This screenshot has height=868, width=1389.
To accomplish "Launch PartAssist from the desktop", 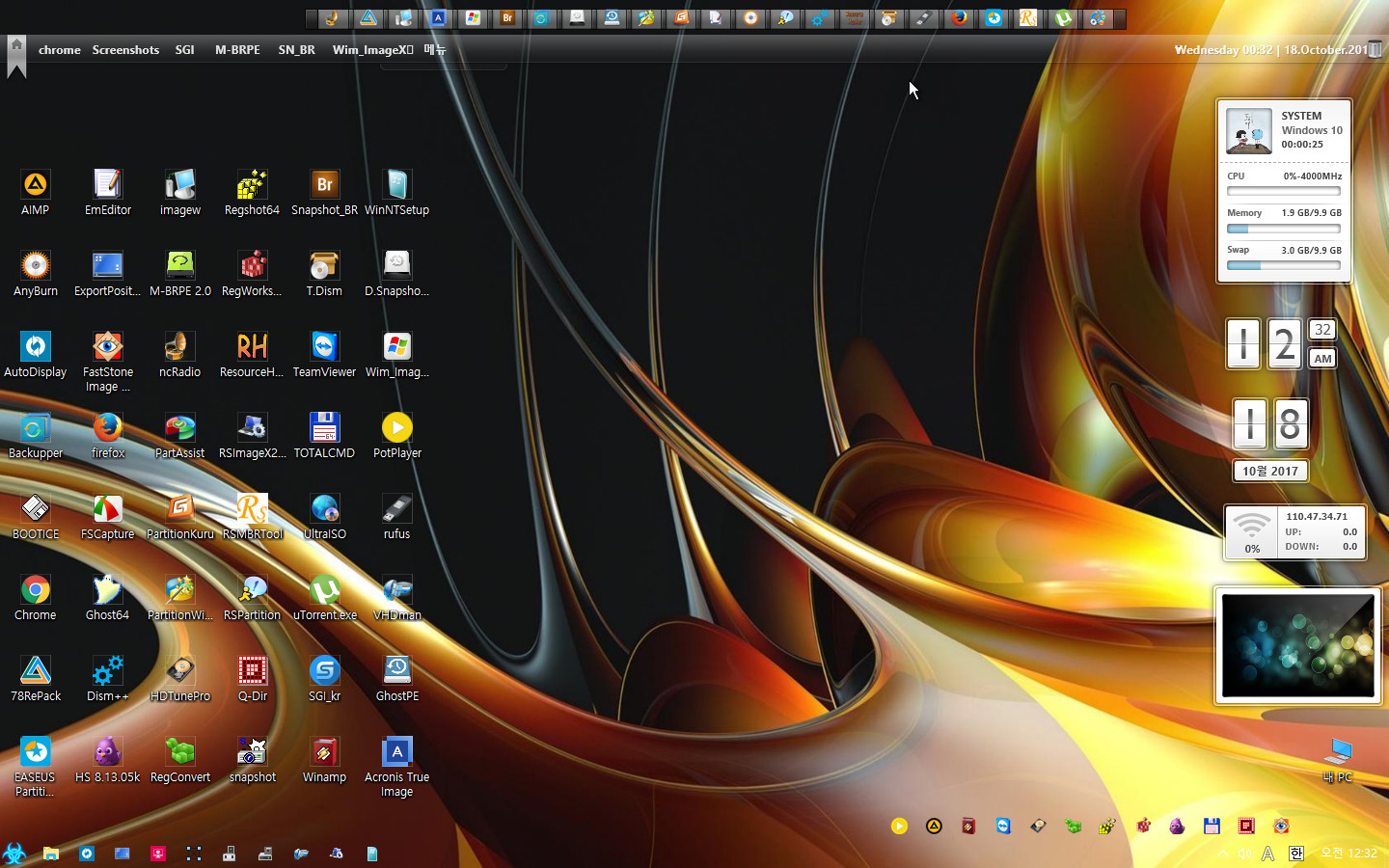I will click(180, 434).
